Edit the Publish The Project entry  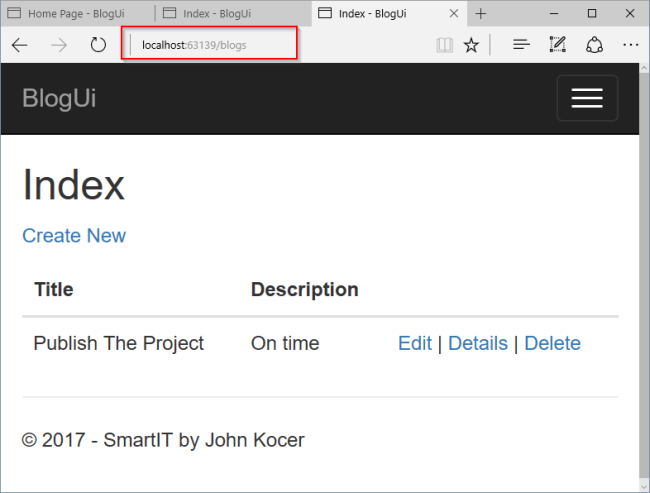coord(415,343)
